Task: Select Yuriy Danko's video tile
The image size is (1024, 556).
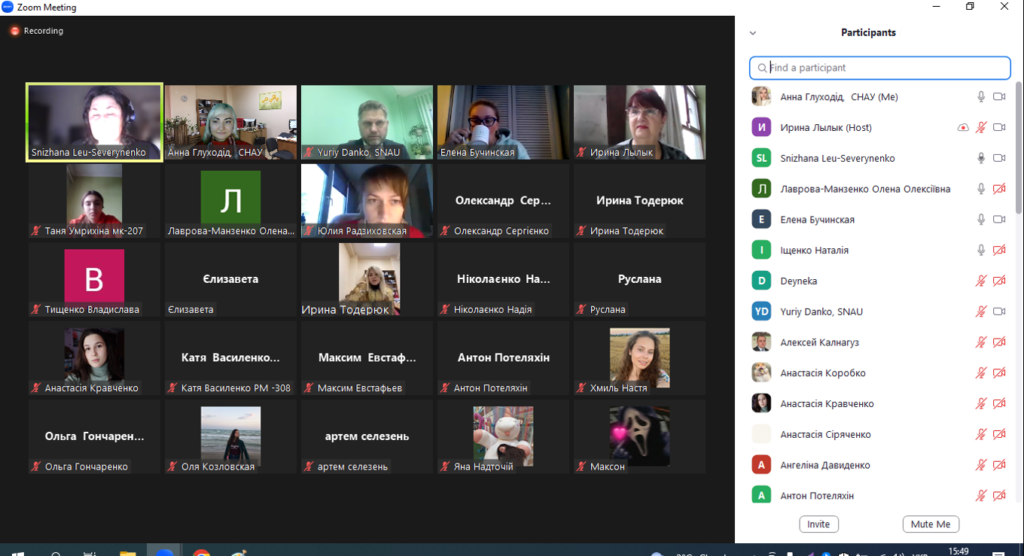Action: [367, 122]
